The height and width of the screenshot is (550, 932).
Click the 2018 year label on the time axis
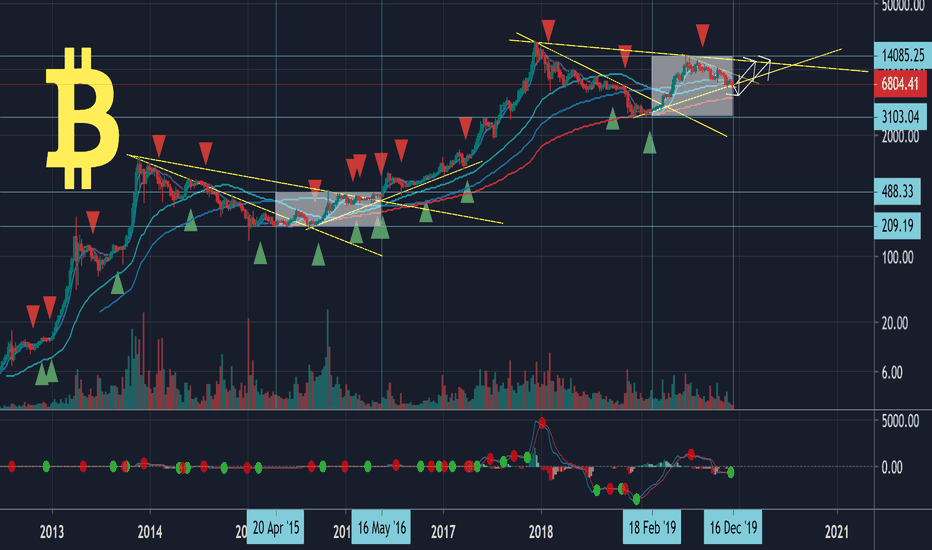pyautogui.click(x=541, y=531)
